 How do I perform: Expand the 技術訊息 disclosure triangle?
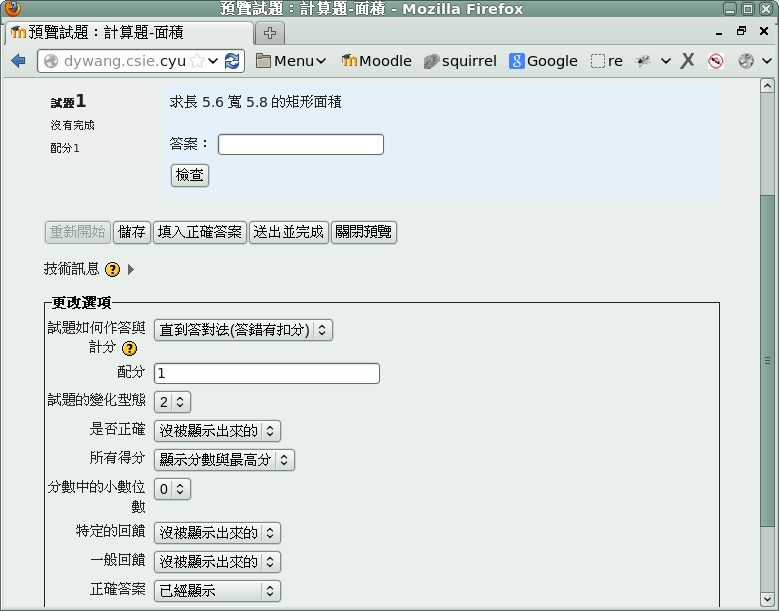tap(131, 270)
